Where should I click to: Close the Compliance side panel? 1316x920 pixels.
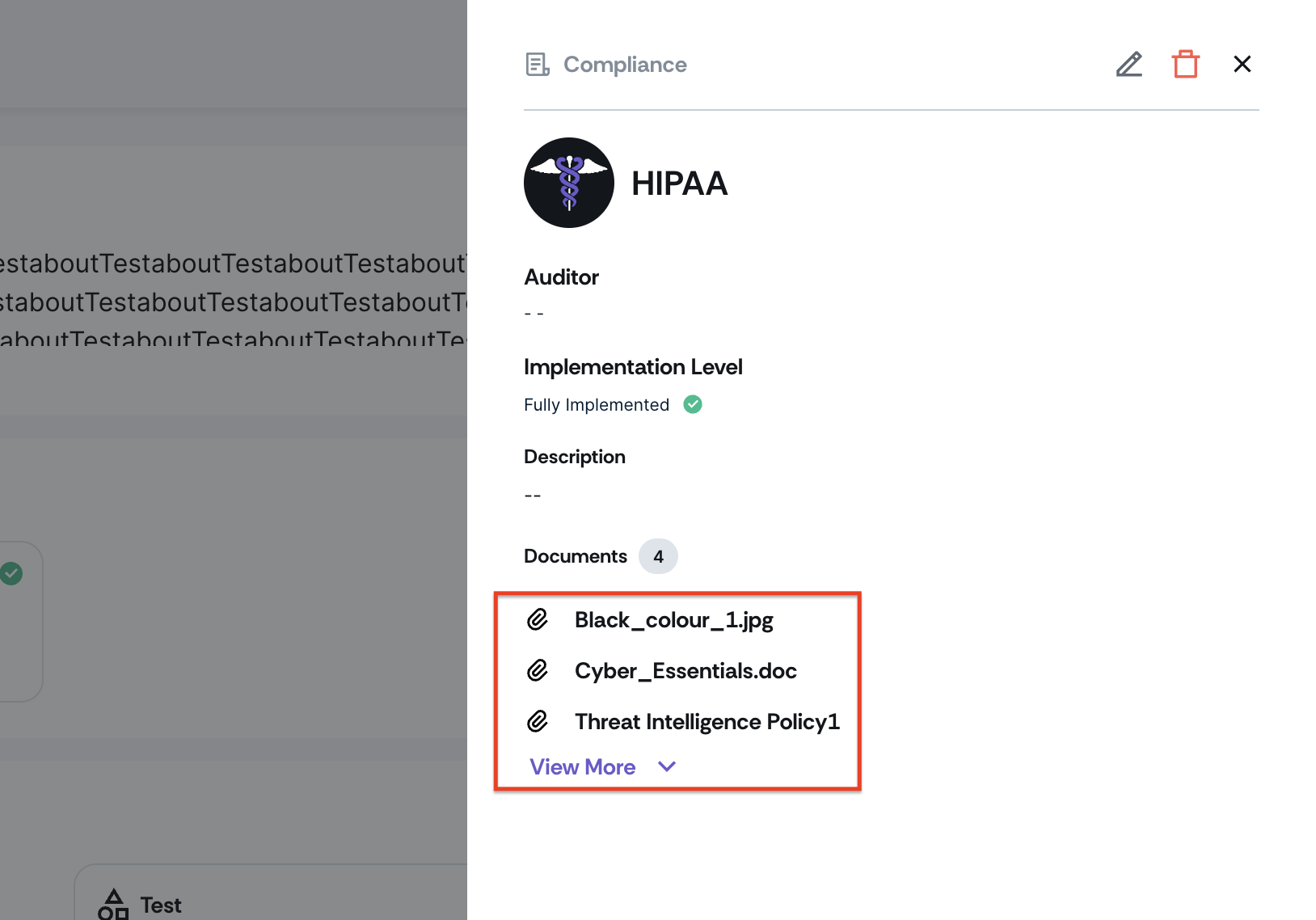[1242, 65]
